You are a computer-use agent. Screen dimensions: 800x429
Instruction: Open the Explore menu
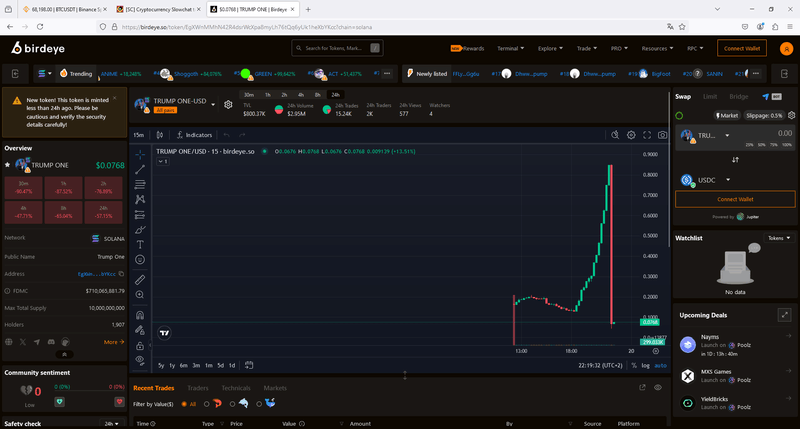(550, 48)
